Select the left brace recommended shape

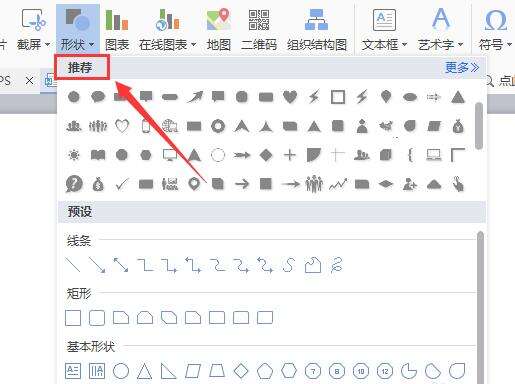[x=411, y=155]
